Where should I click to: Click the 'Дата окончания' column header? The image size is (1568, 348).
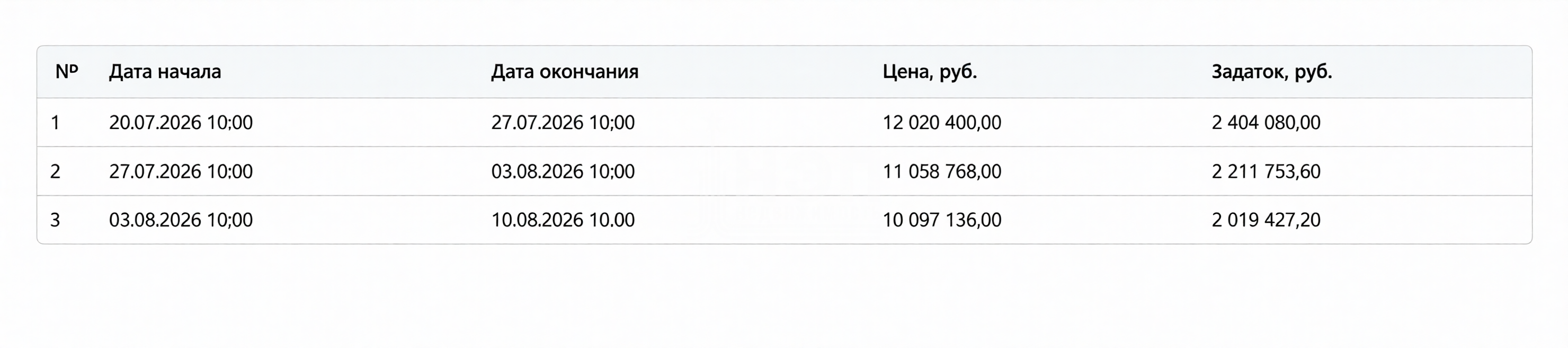click(564, 72)
